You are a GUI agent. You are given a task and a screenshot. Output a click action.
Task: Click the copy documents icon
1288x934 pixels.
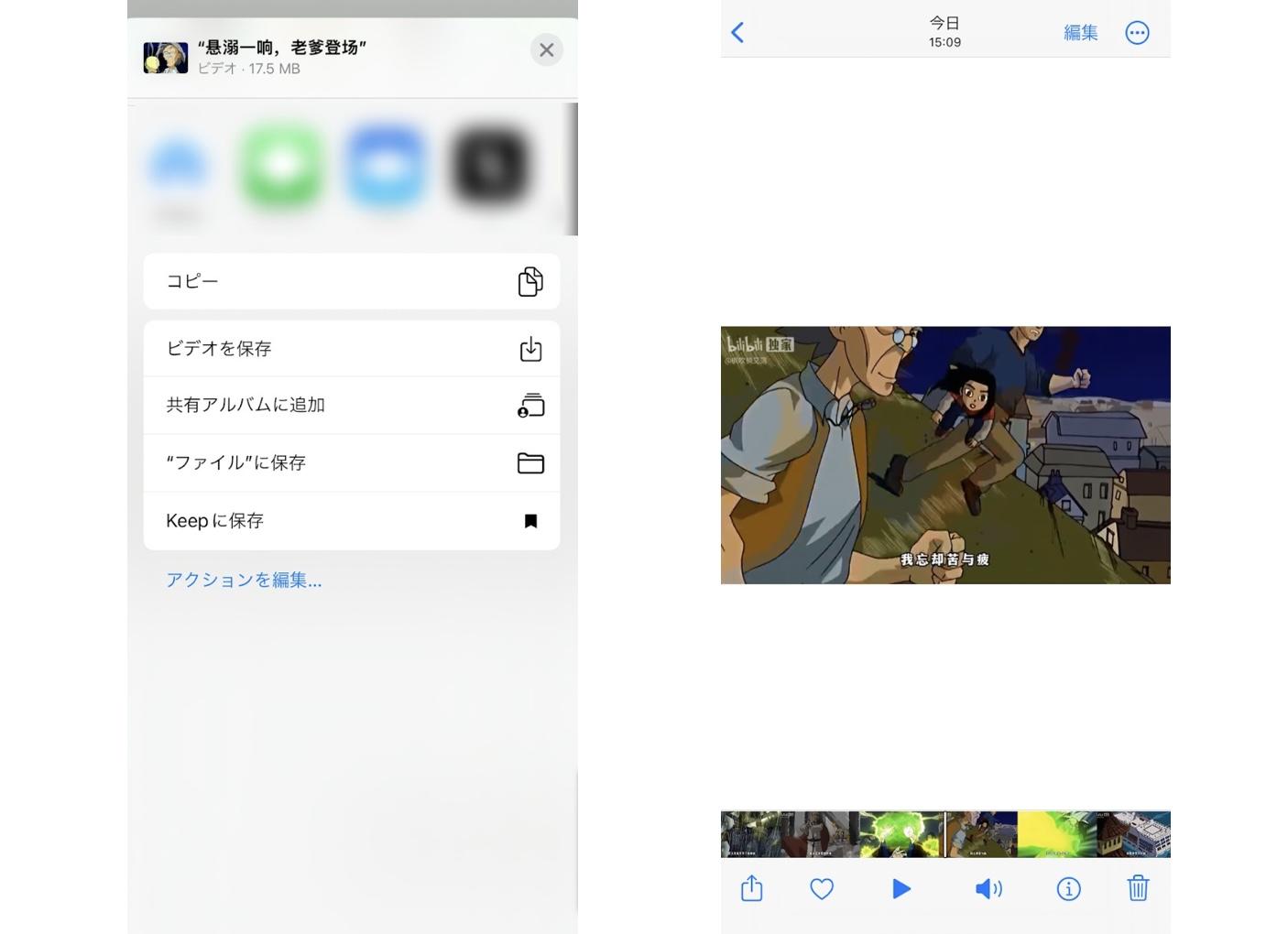pyautogui.click(x=530, y=281)
